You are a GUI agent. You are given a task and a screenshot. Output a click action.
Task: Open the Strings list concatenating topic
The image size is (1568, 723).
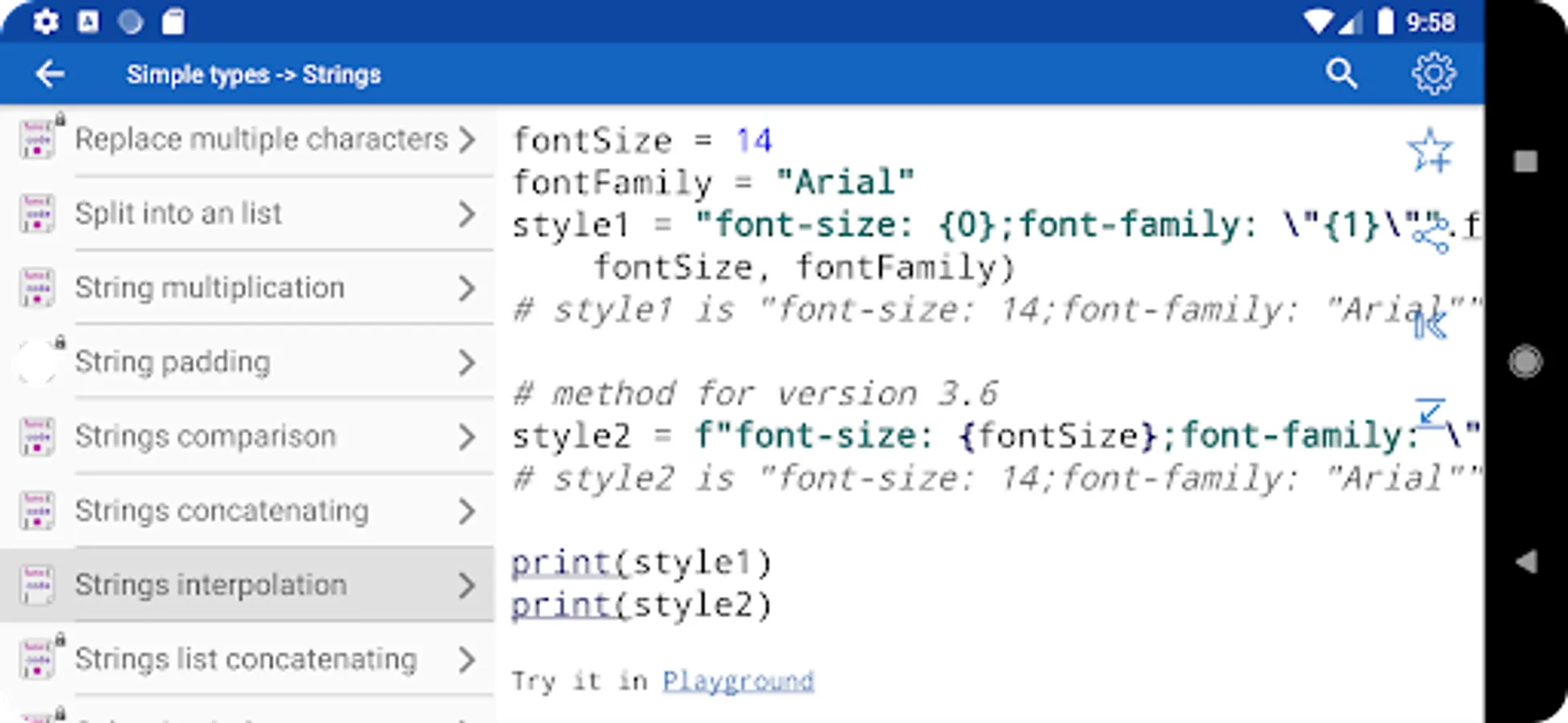(x=246, y=660)
